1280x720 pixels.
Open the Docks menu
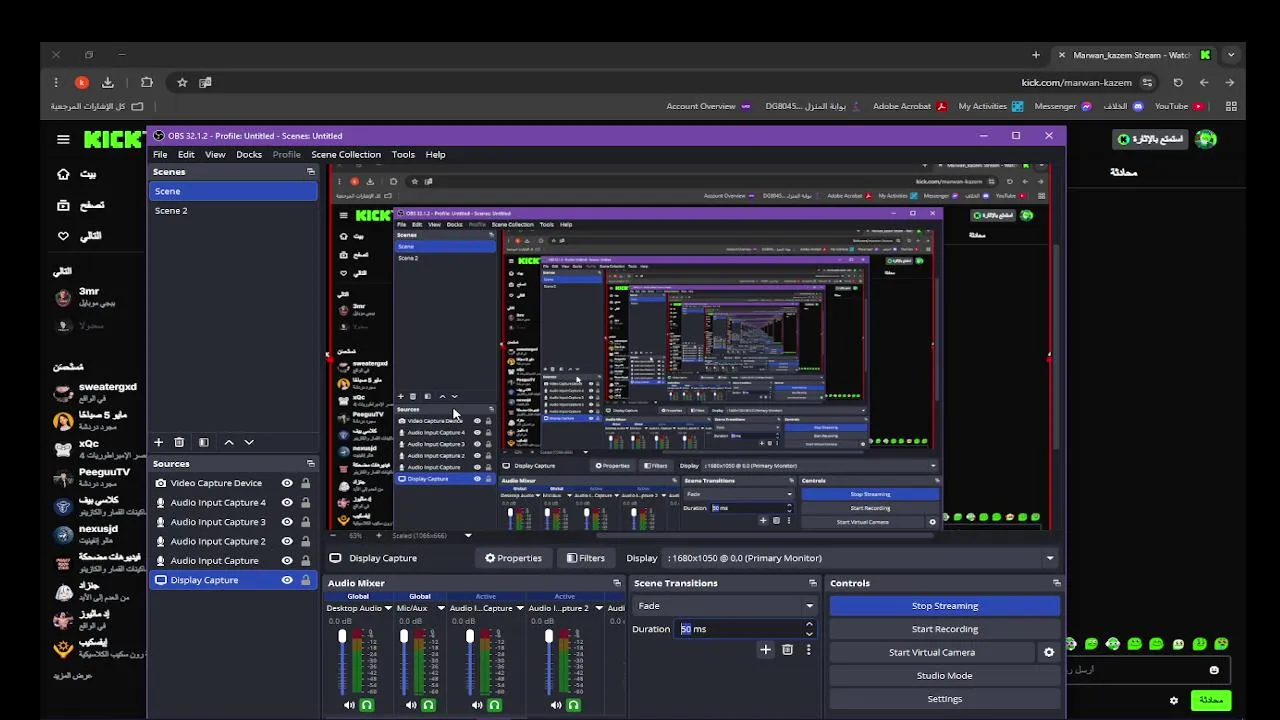[249, 155]
